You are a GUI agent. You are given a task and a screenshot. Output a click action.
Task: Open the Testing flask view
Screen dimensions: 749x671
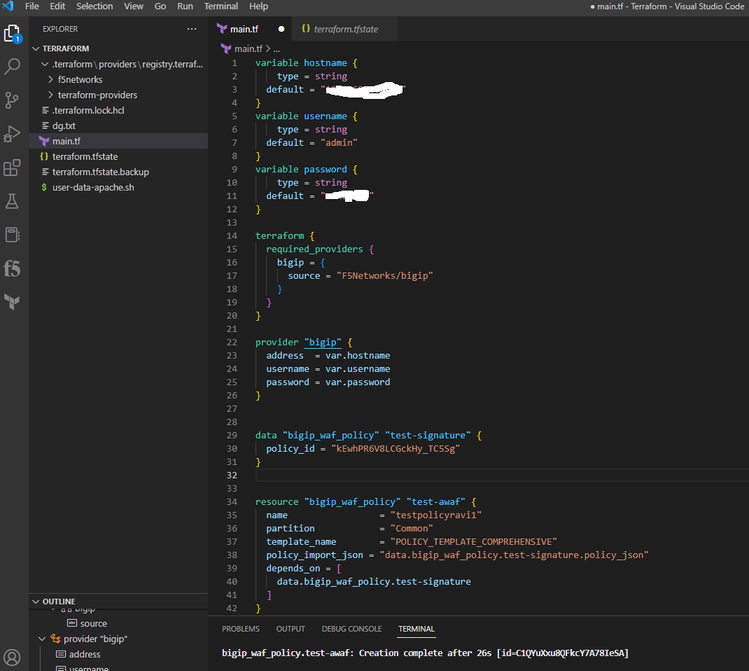tap(13, 201)
